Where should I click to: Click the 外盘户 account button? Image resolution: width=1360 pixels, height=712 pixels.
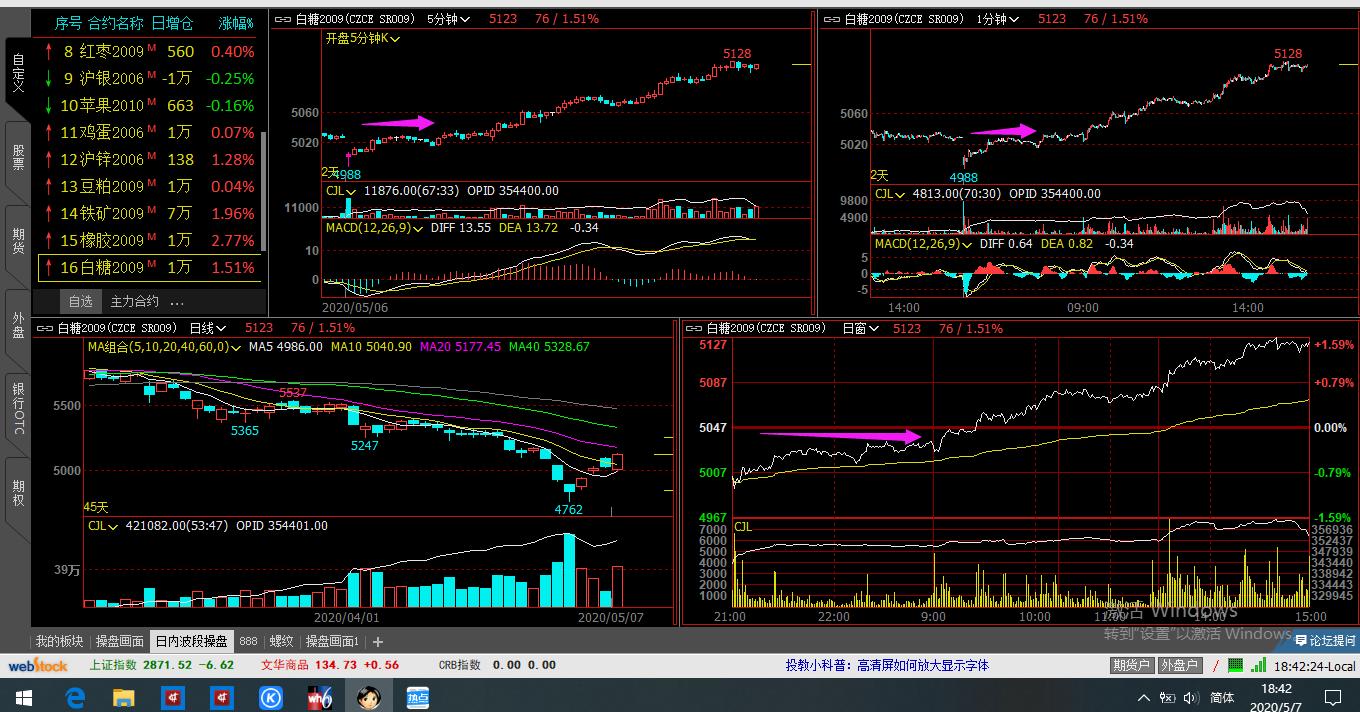point(1180,665)
